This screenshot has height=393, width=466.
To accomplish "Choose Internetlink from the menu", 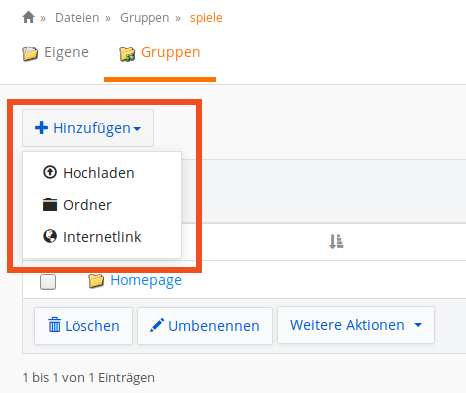I will coord(102,237).
